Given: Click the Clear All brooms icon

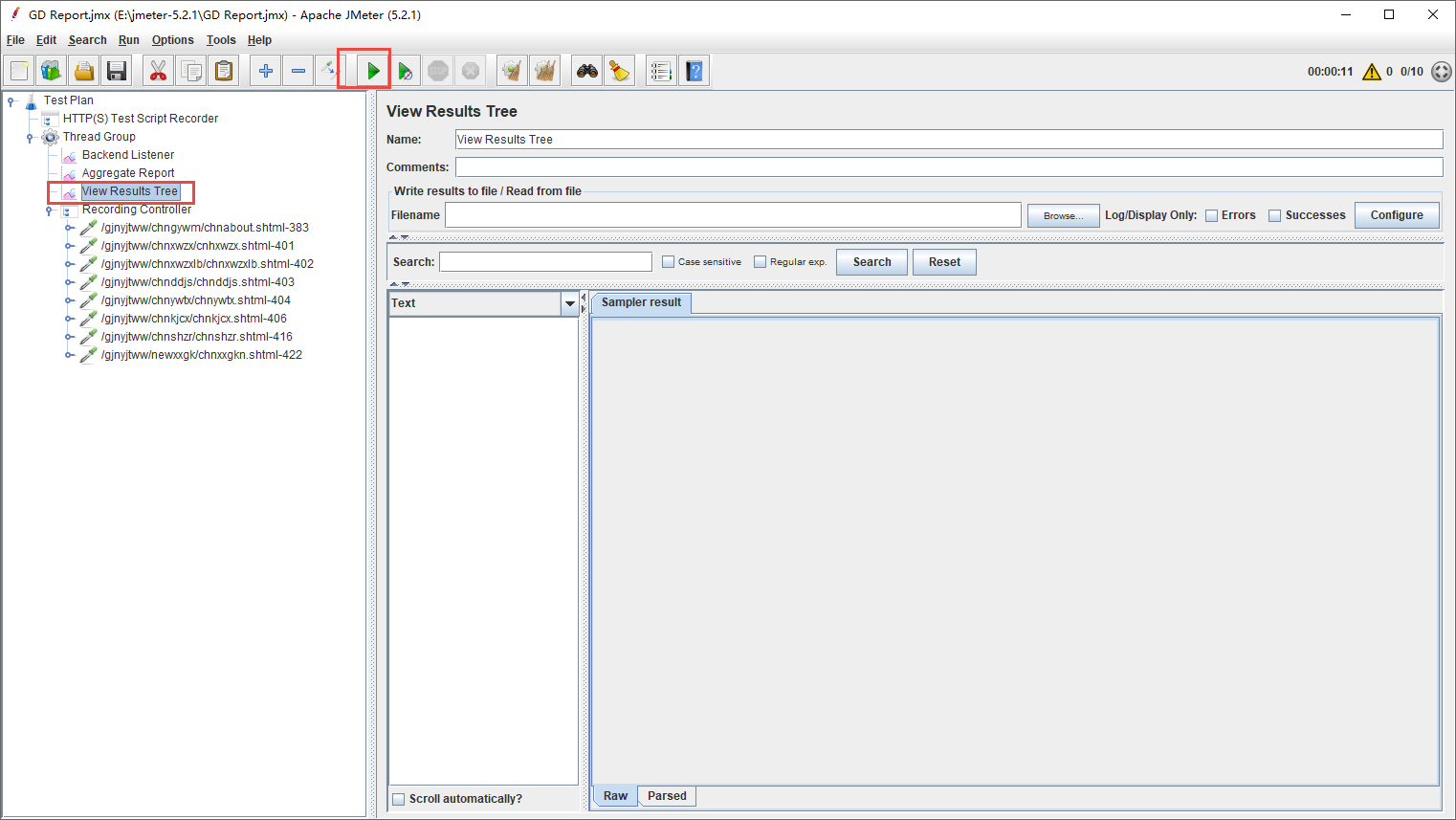Looking at the screenshot, I should (545, 71).
